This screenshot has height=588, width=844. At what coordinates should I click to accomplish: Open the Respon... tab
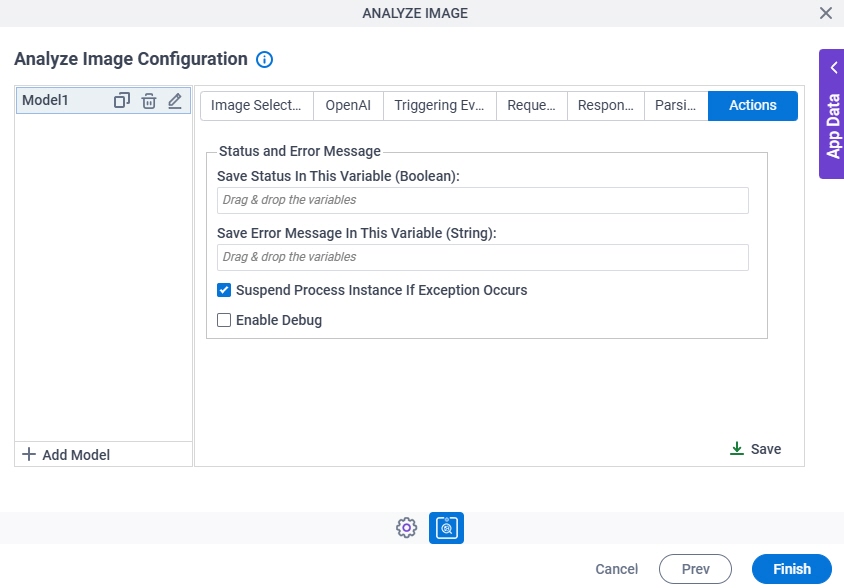606,106
